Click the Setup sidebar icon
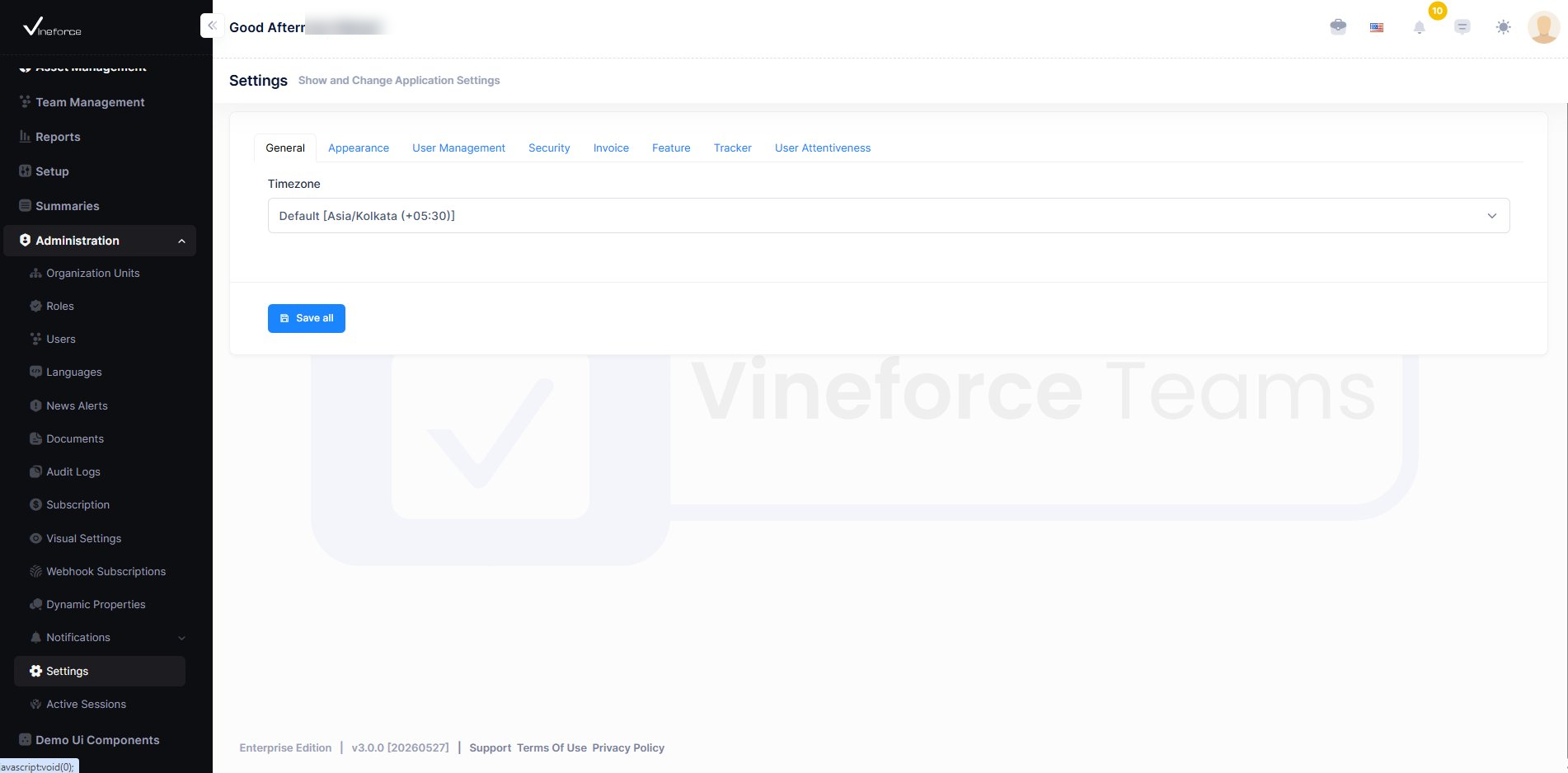The height and width of the screenshot is (773, 1568). 25,171
